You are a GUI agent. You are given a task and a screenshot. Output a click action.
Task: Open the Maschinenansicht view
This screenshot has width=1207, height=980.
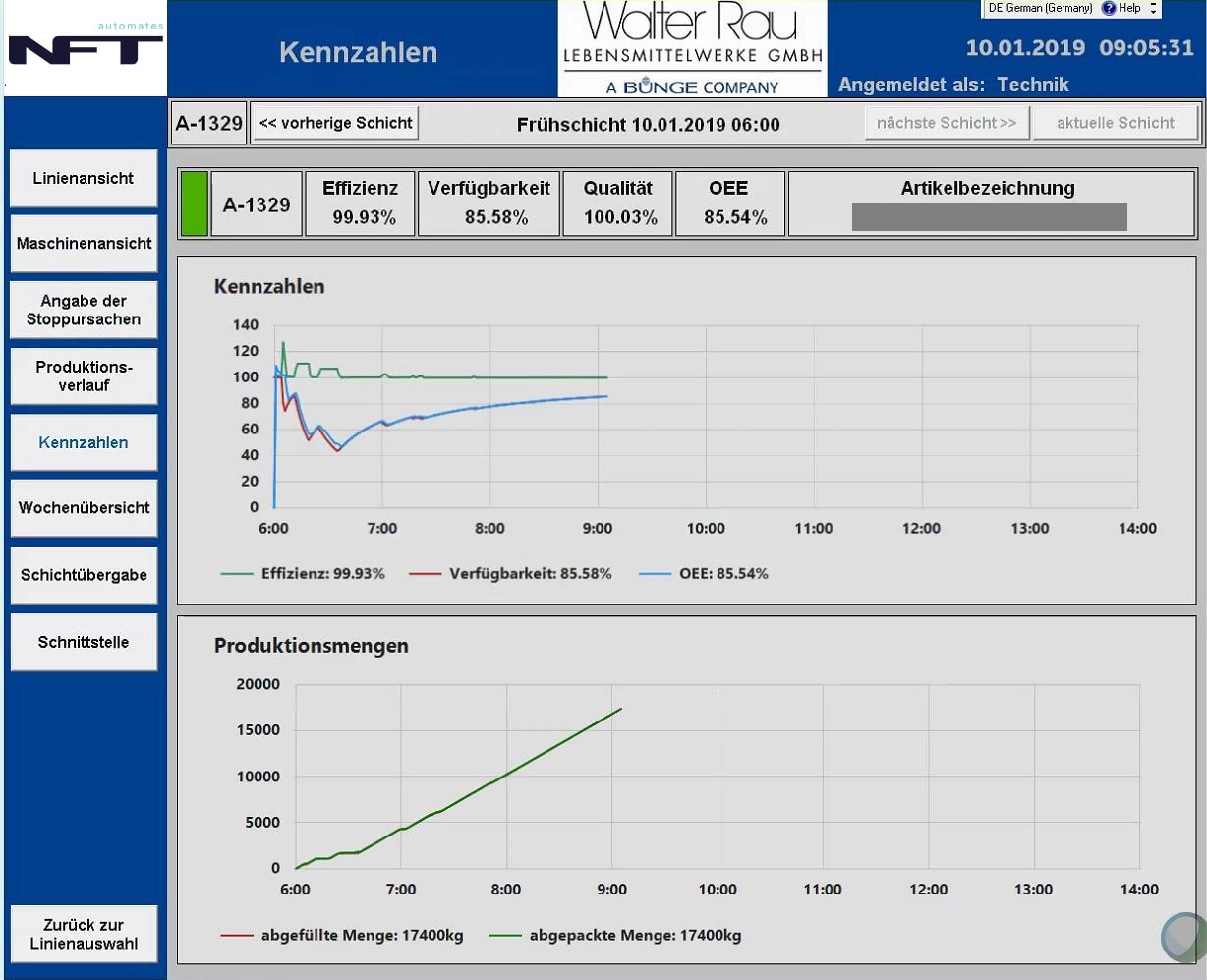[84, 244]
